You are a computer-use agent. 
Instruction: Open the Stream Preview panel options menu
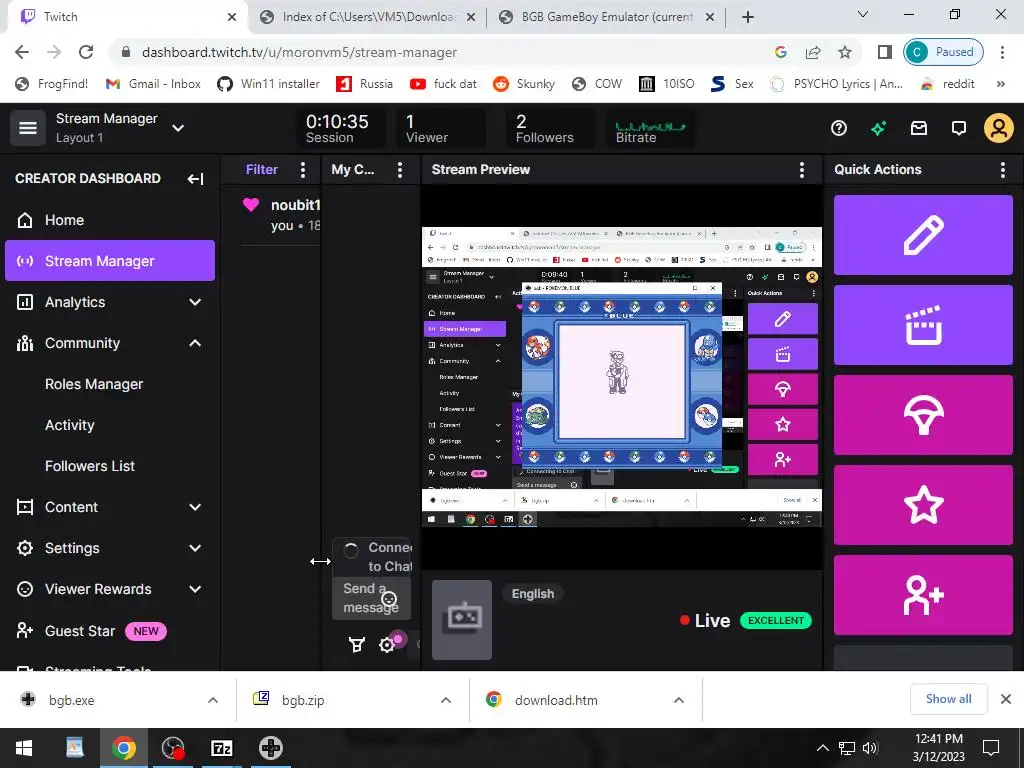coord(802,170)
